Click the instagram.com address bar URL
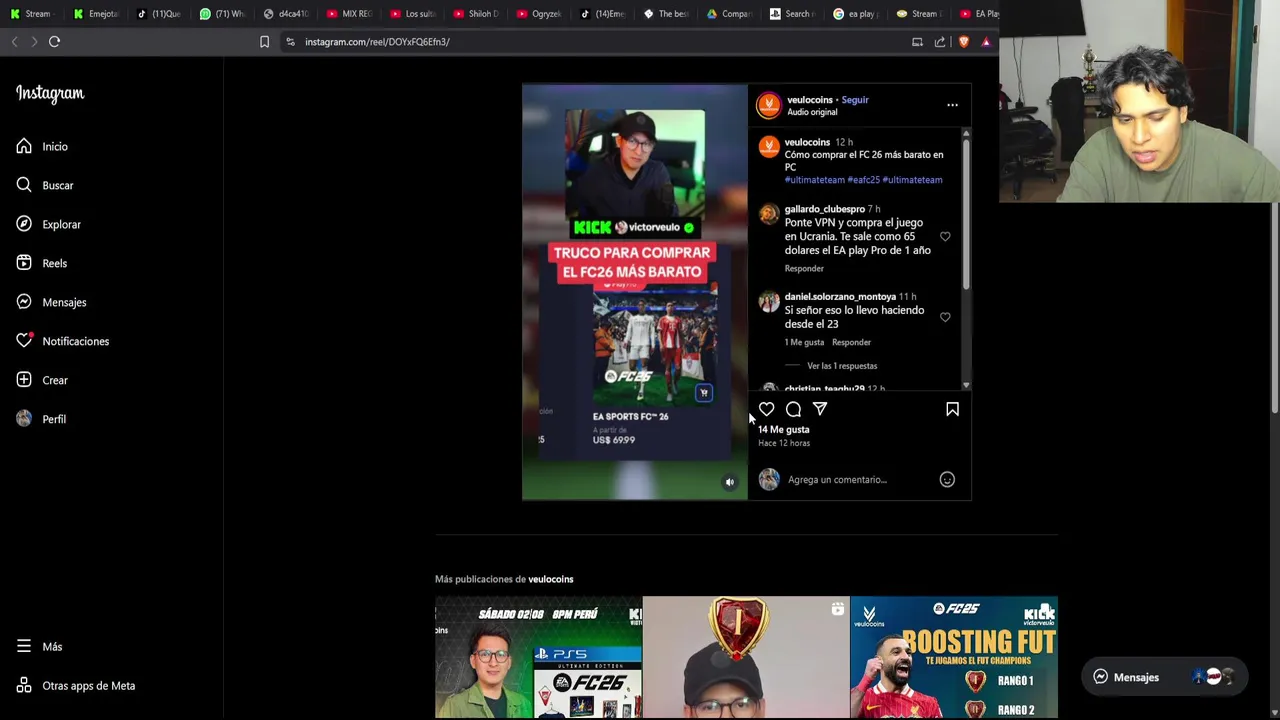 click(x=377, y=42)
